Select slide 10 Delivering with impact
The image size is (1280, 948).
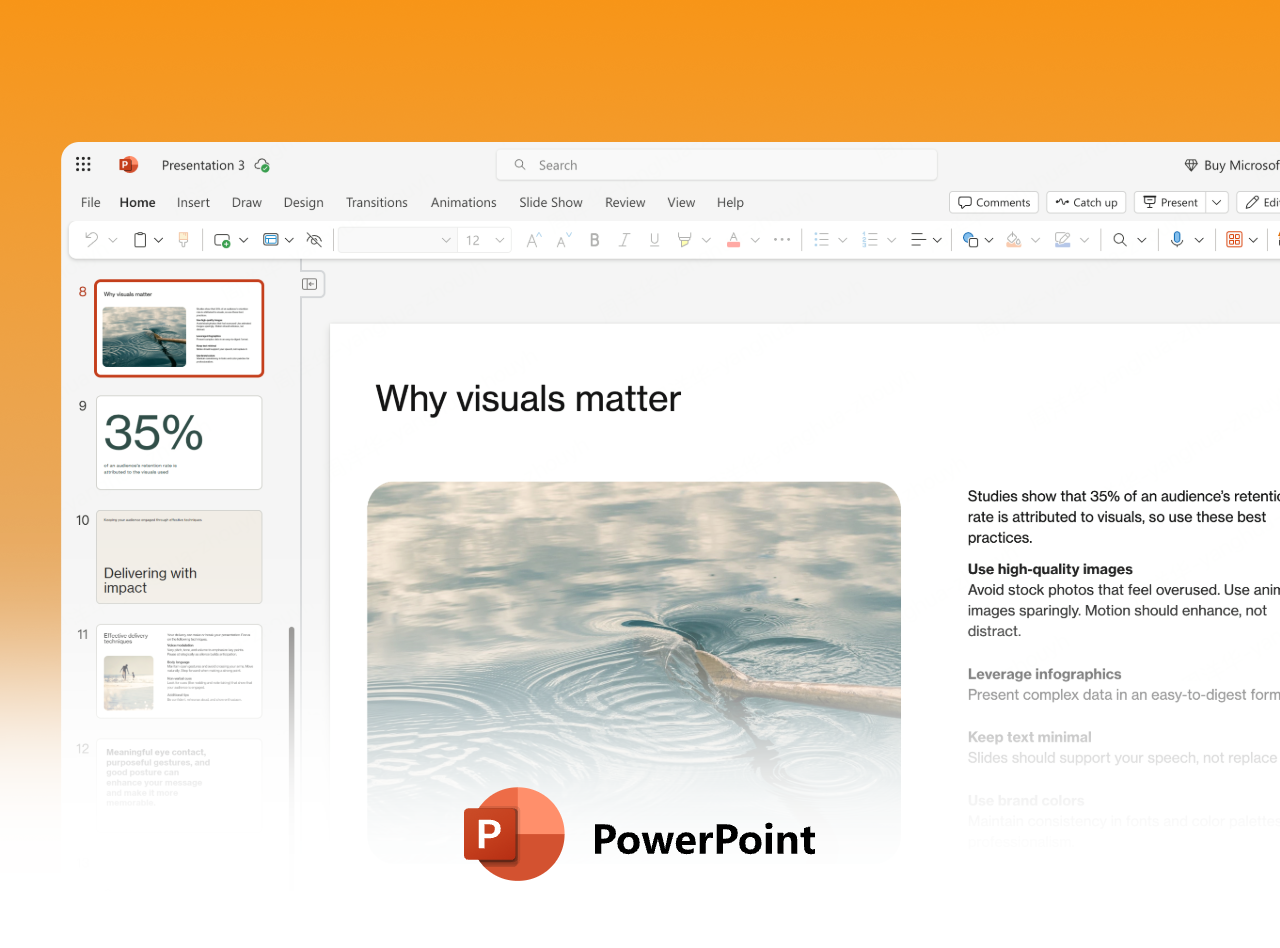point(179,557)
